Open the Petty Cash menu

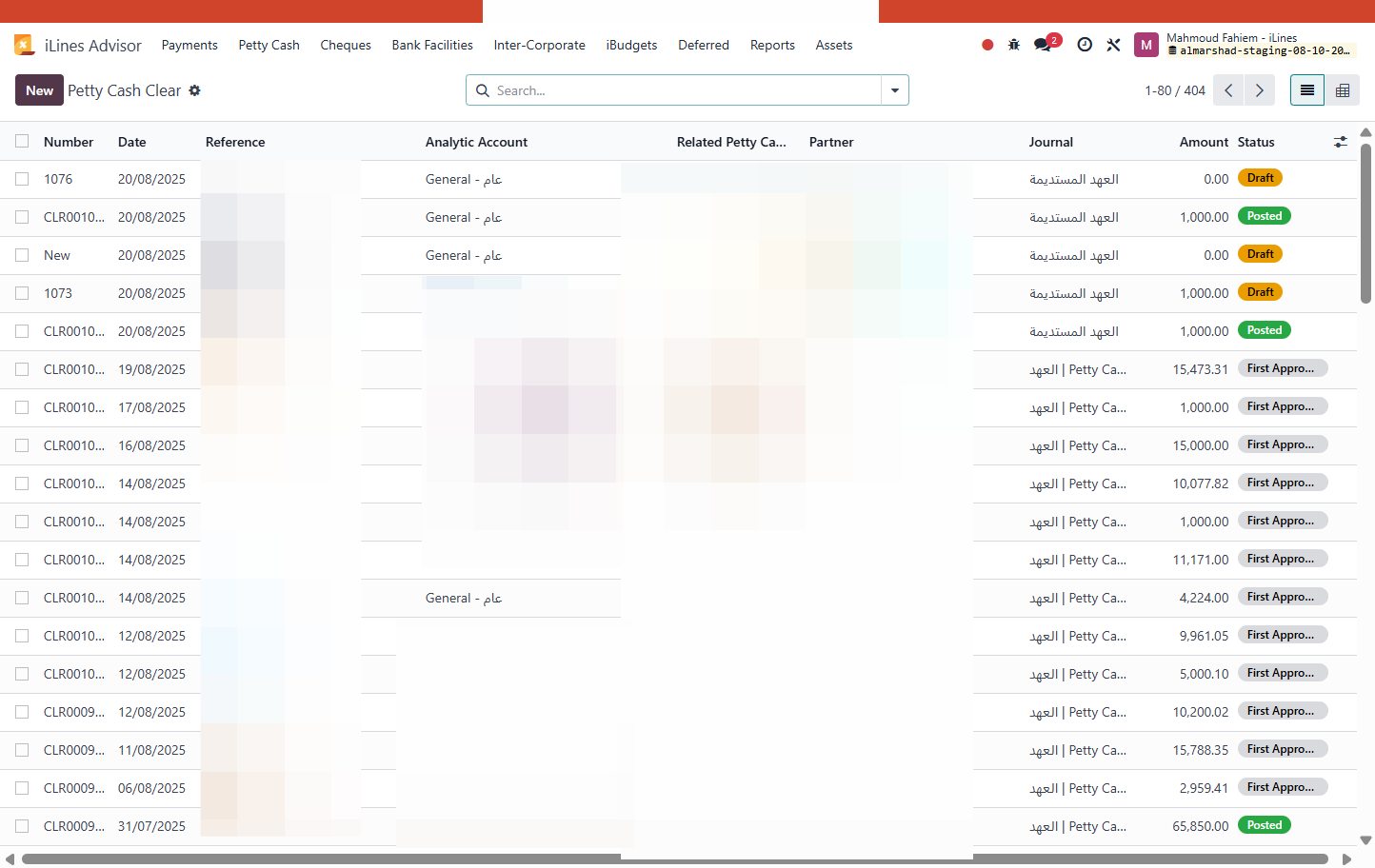coord(269,45)
